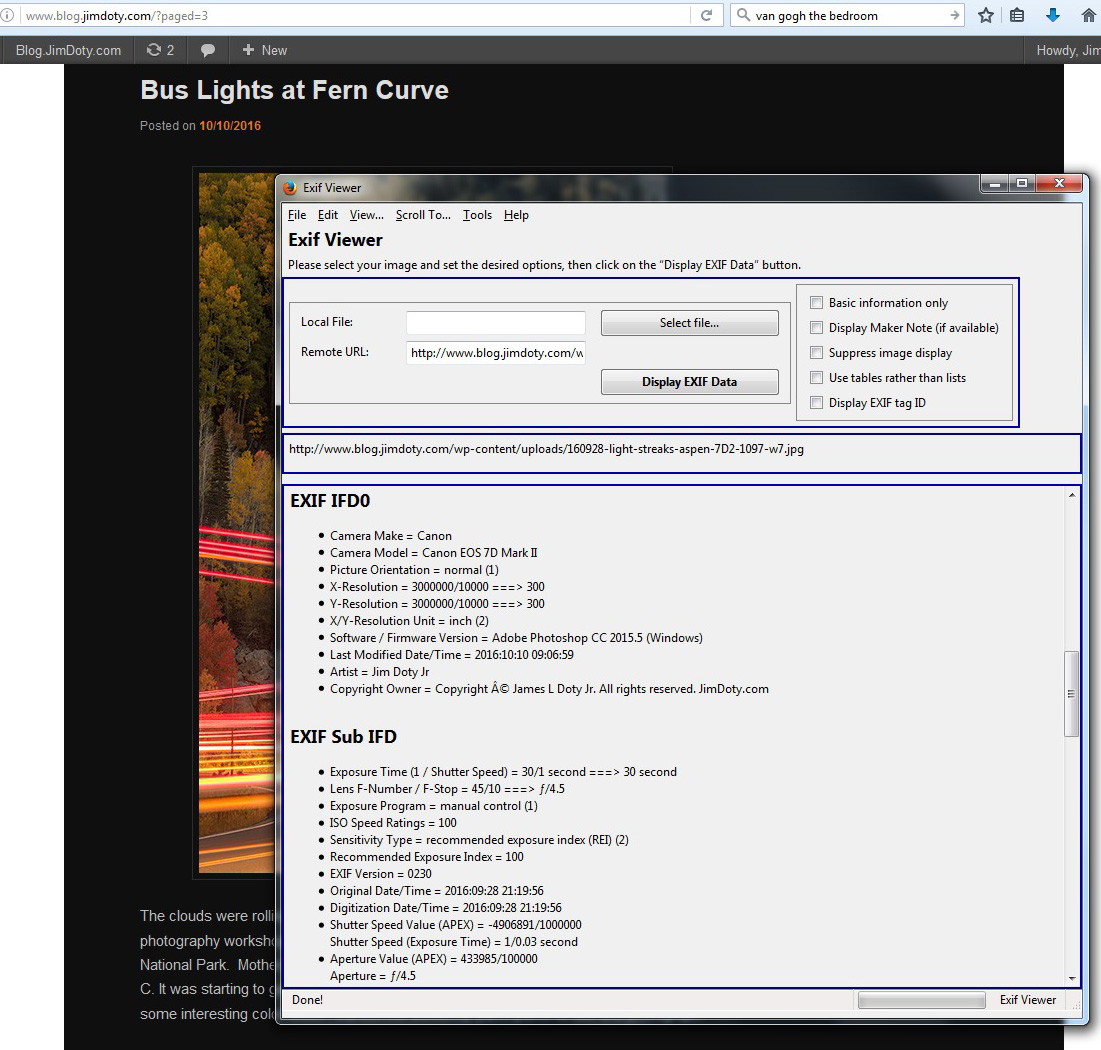This screenshot has width=1101, height=1050.
Task: Click the search go arrow icon
Action: 954,15
